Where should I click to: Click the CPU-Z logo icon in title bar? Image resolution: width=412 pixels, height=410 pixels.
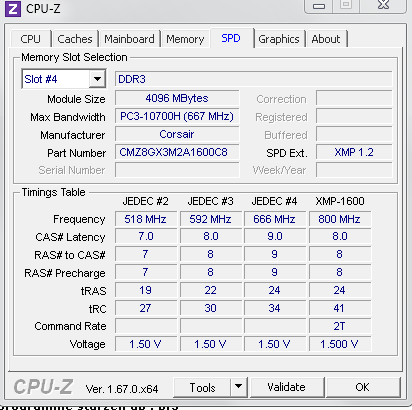(13, 9)
